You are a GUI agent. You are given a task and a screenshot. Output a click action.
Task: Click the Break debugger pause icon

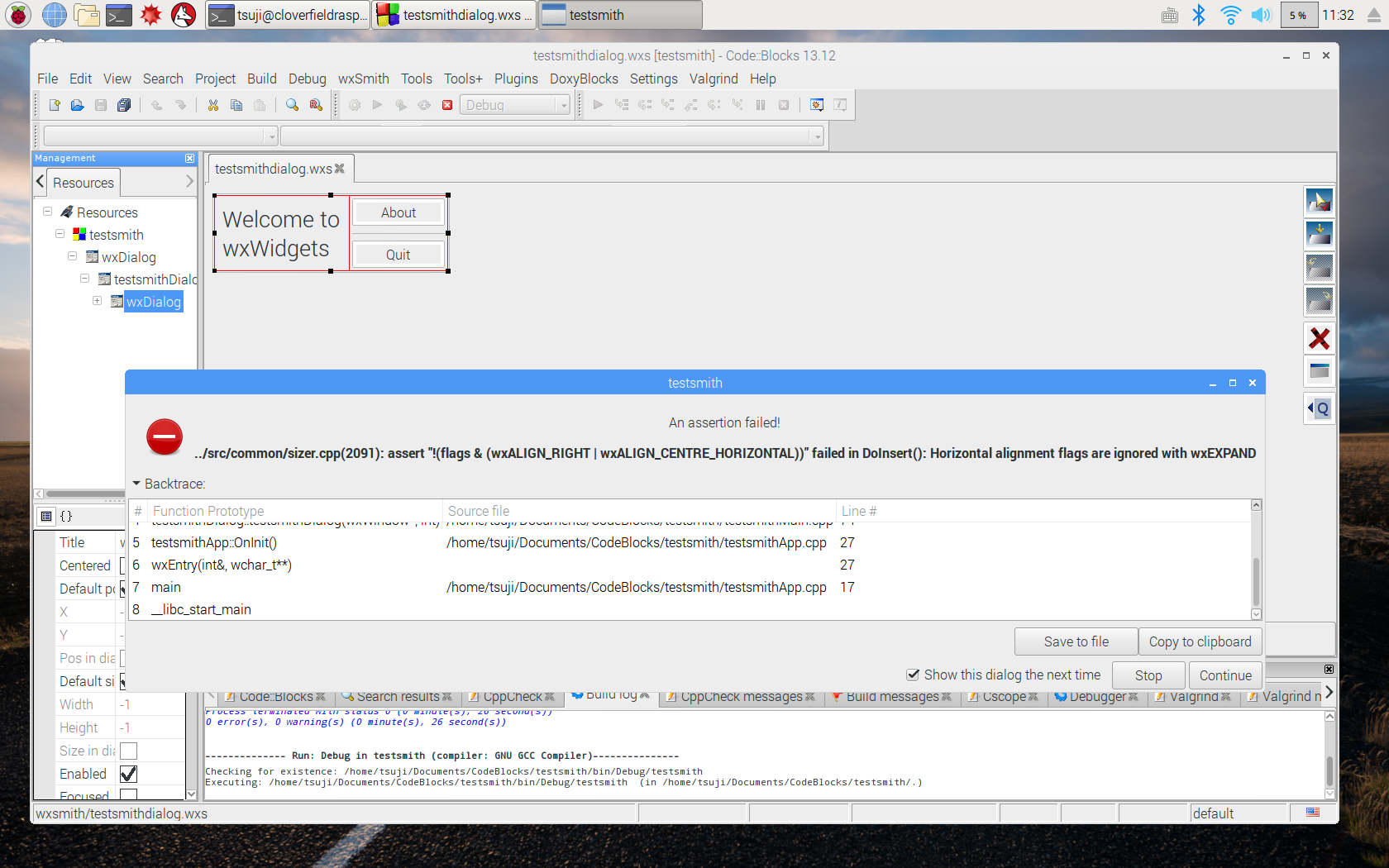pos(761,105)
